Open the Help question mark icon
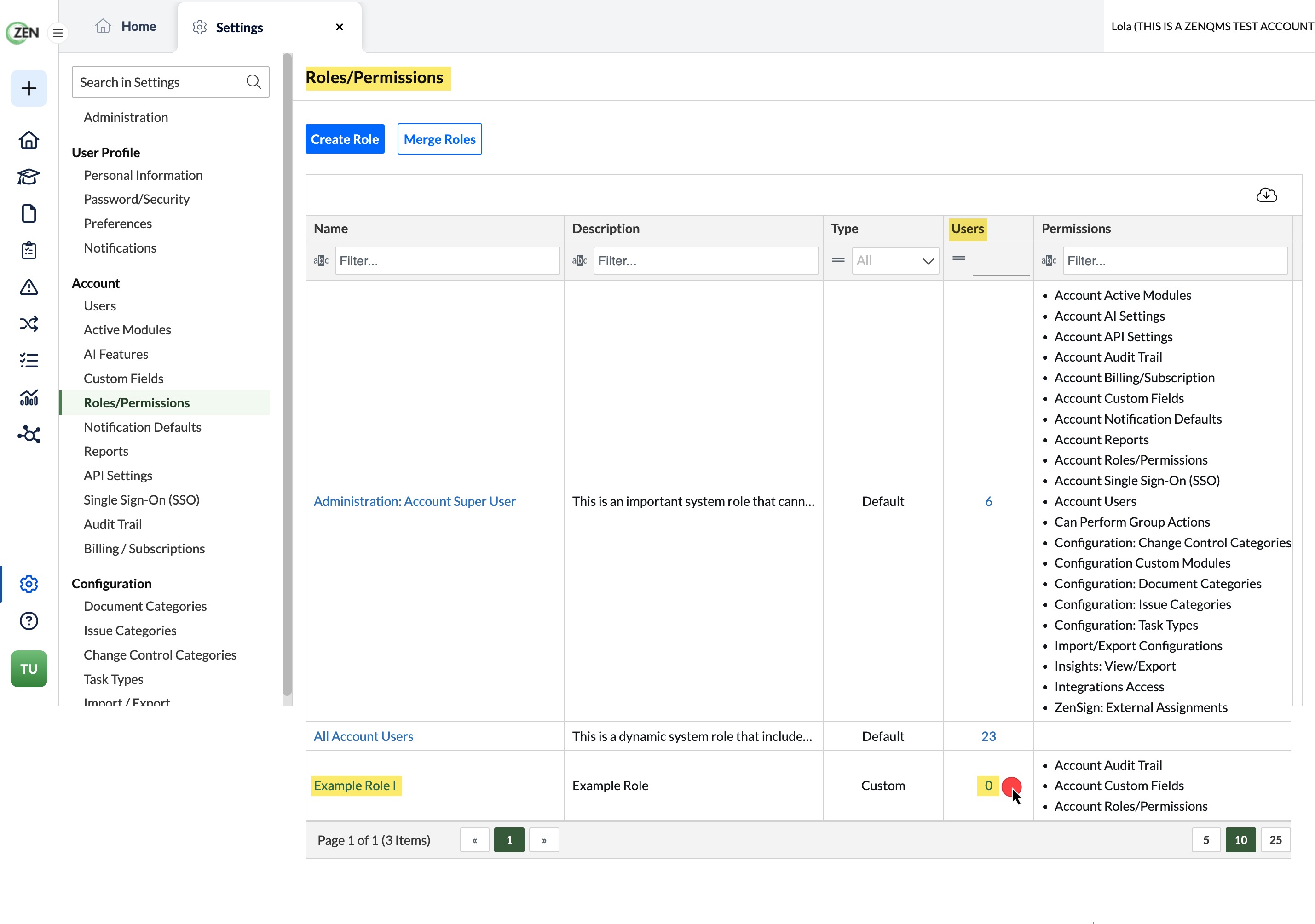 29,621
